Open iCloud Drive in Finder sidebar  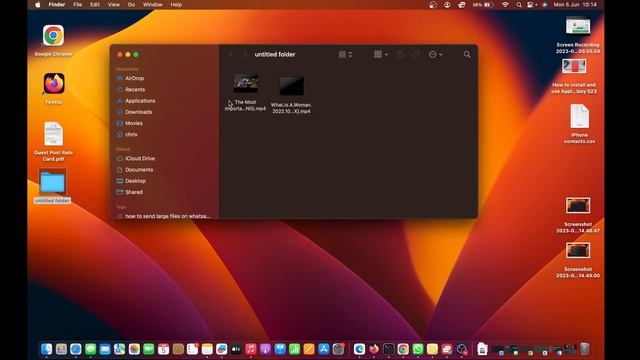(x=140, y=158)
